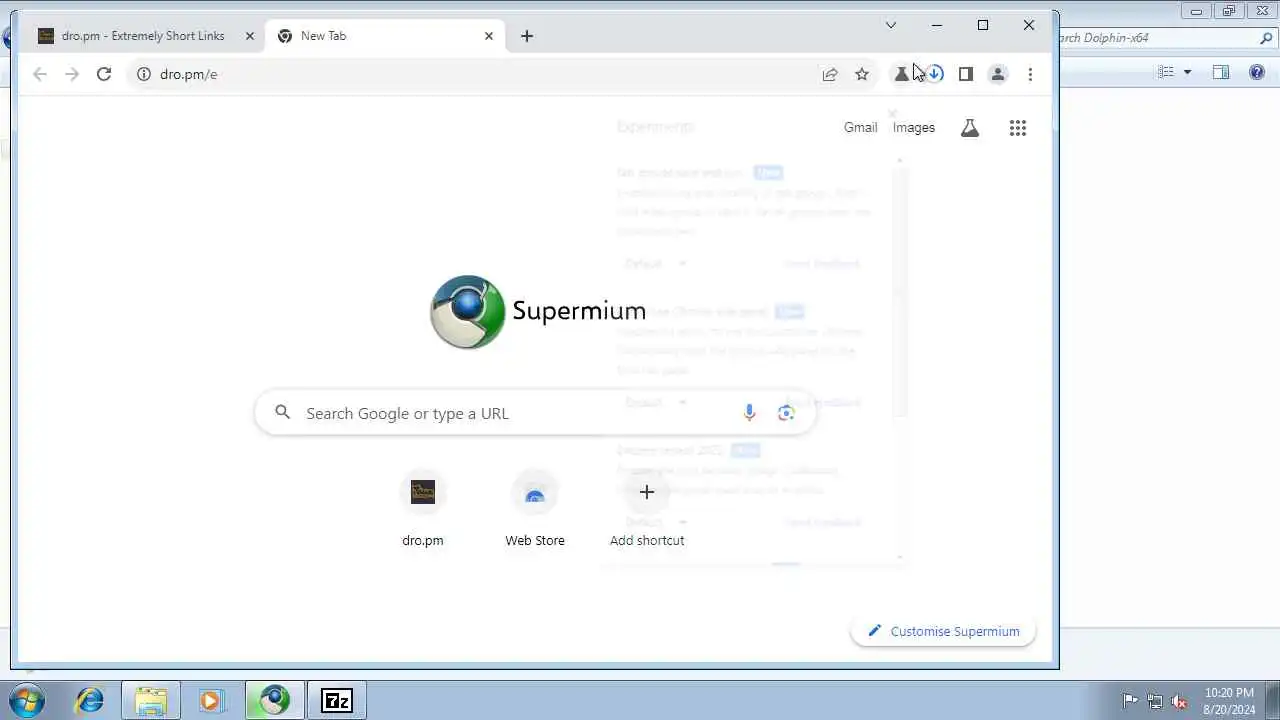Close the dro.pm tab
This screenshot has width=1280, height=720.
(250, 36)
